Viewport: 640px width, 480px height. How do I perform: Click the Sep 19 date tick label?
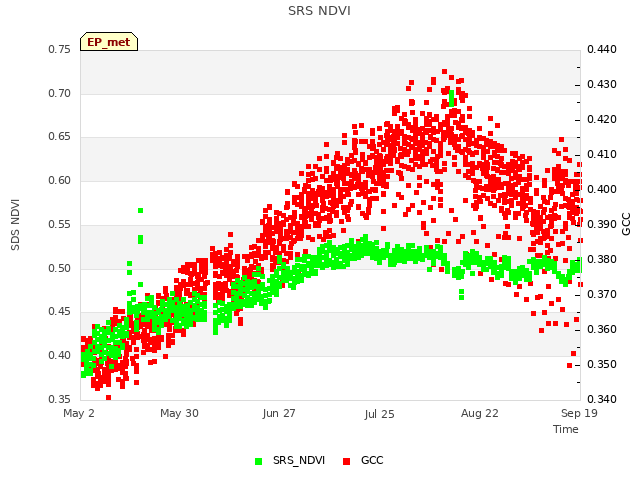(579, 413)
